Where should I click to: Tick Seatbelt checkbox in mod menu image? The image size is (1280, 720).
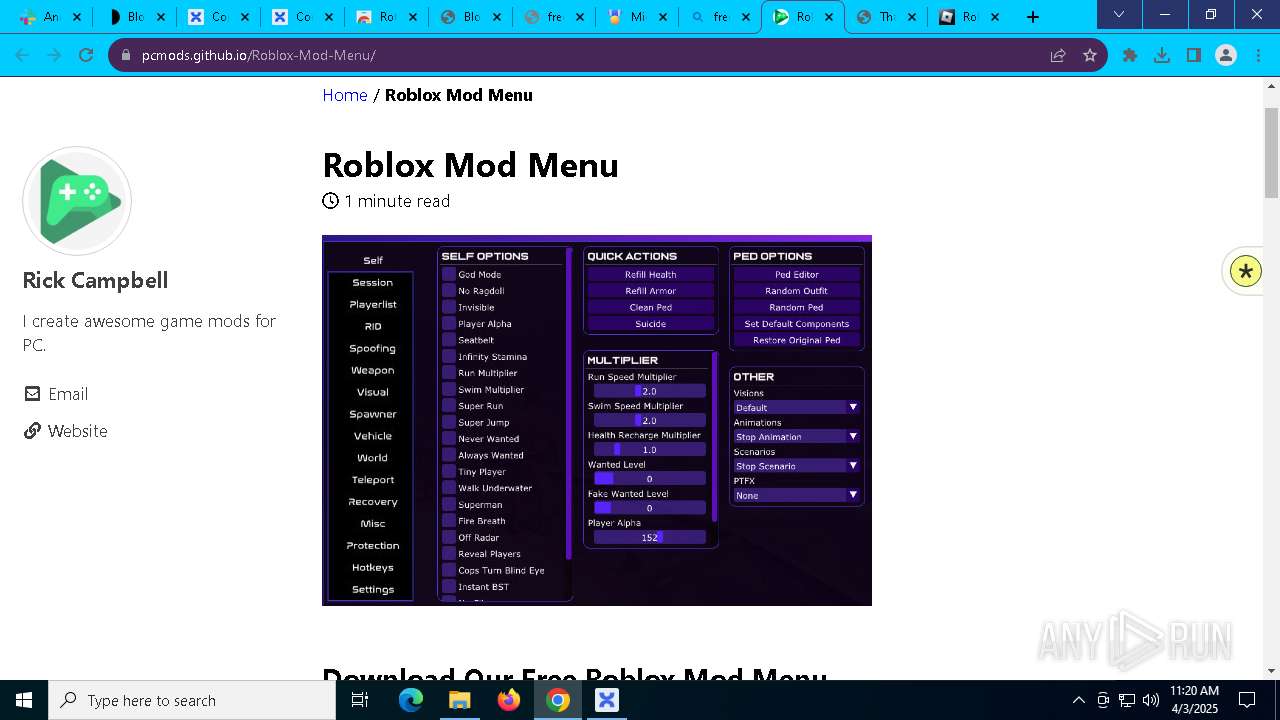pos(449,340)
